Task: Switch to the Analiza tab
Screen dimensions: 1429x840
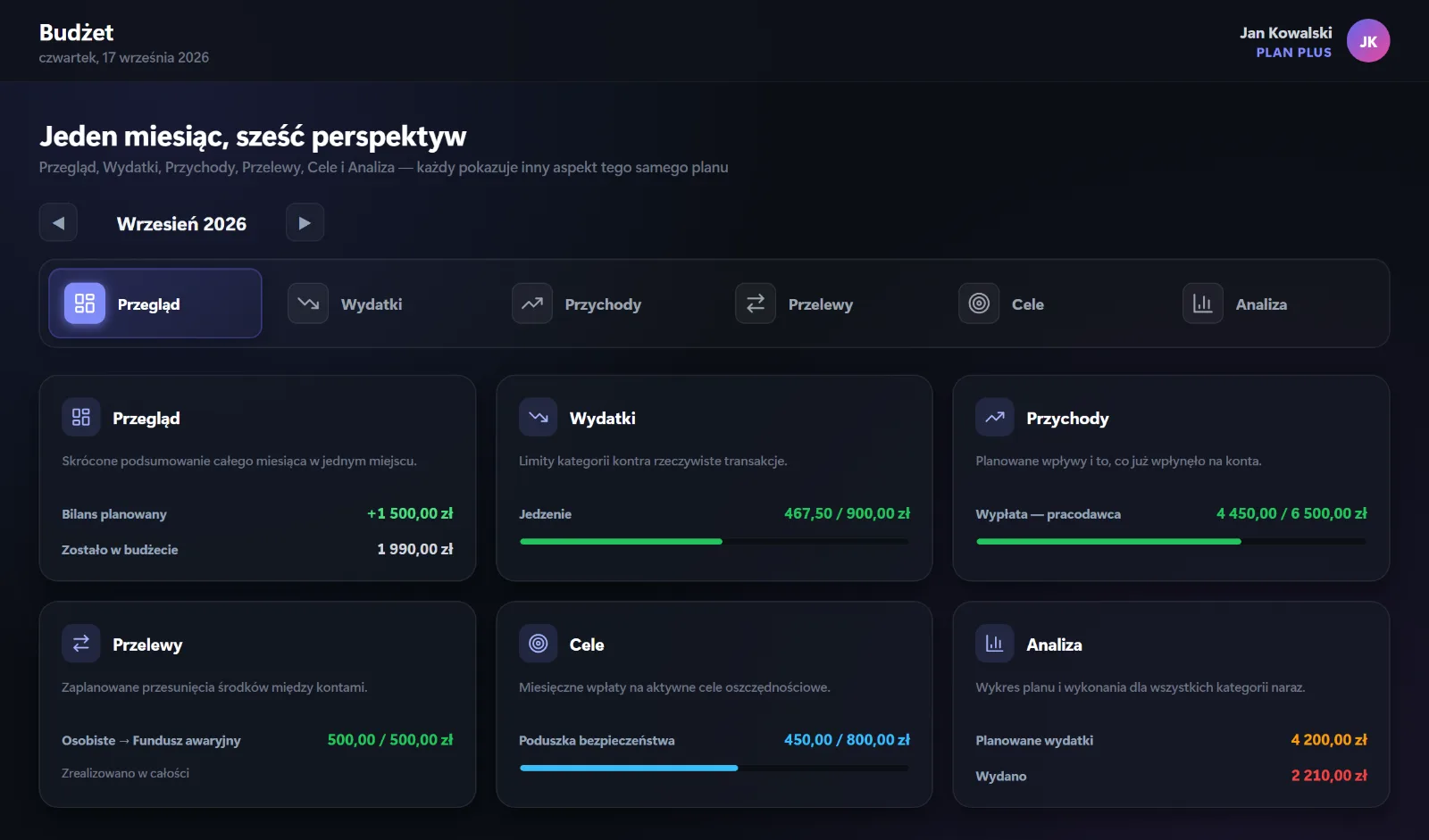Action: tap(1274, 304)
